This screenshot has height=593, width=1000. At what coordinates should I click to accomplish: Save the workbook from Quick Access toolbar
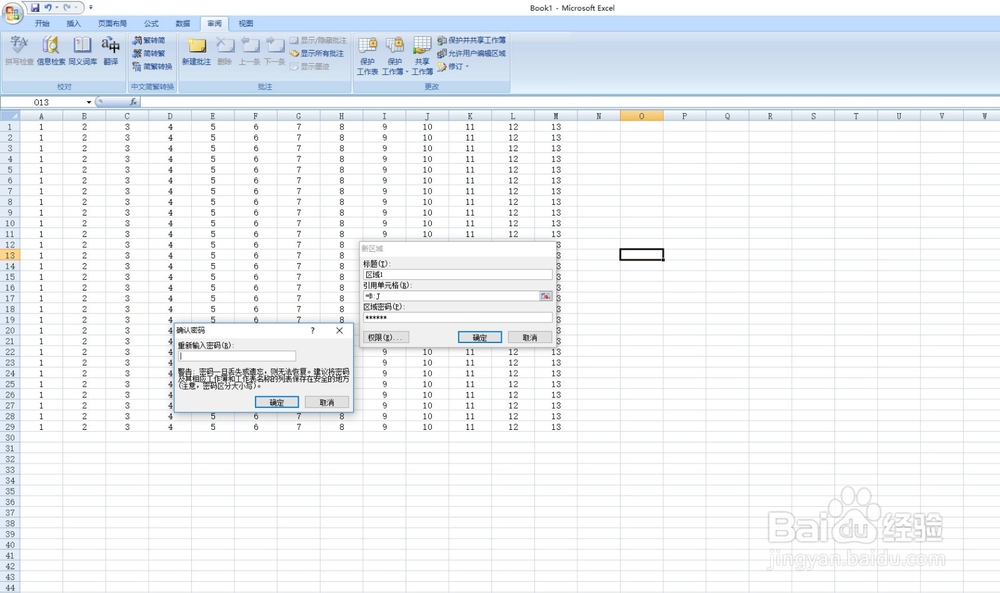pyautogui.click(x=35, y=8)
